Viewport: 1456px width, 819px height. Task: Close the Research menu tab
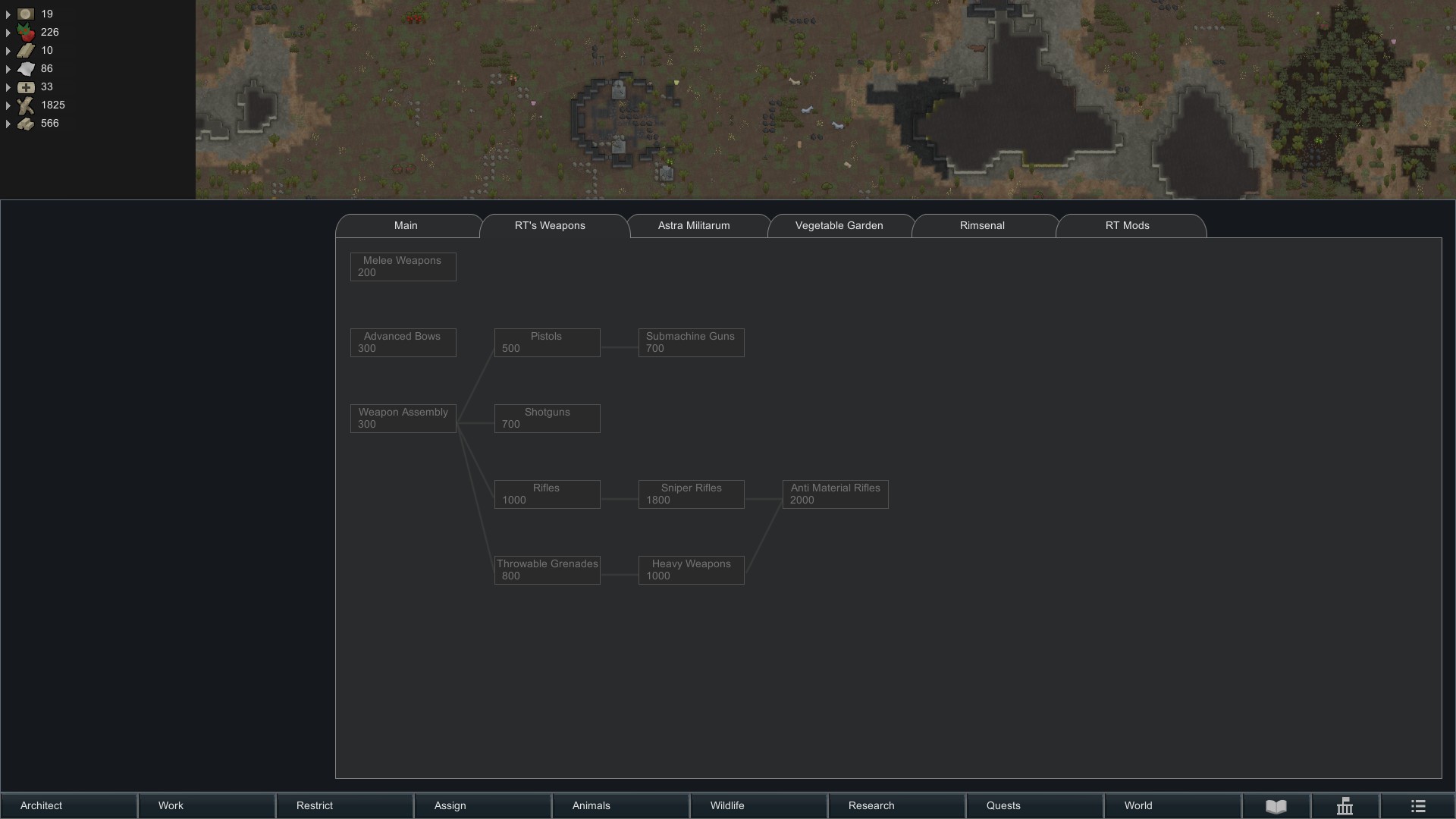pyautogui.click(x=897, y=806)
